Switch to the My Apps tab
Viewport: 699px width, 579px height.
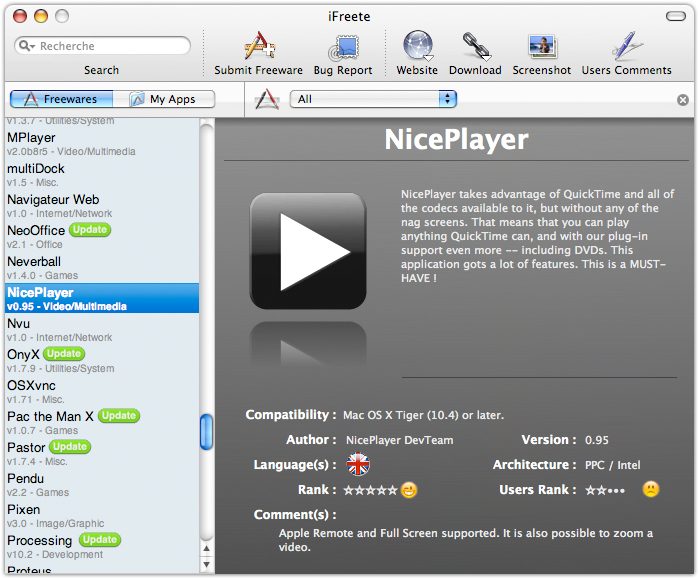(164, 99)
